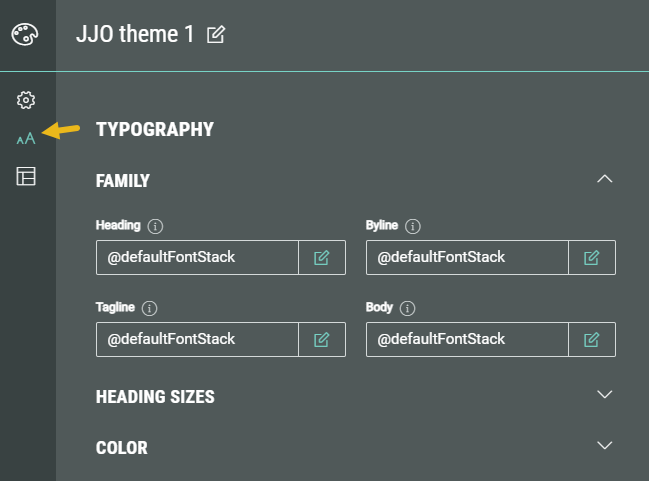Show info for Tagline field
The height and width of the screenshot is (481, 649).
point(151,308)
